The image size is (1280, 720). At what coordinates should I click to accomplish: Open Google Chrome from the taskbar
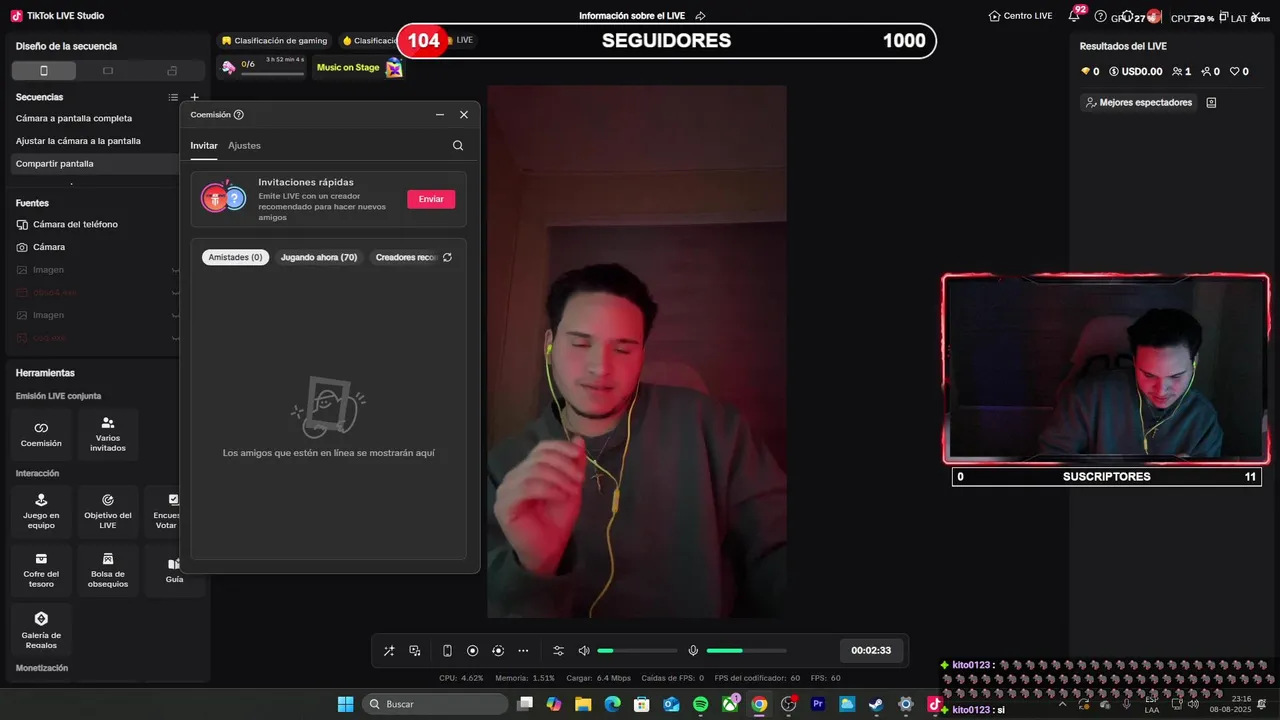[x=759, y=704]
